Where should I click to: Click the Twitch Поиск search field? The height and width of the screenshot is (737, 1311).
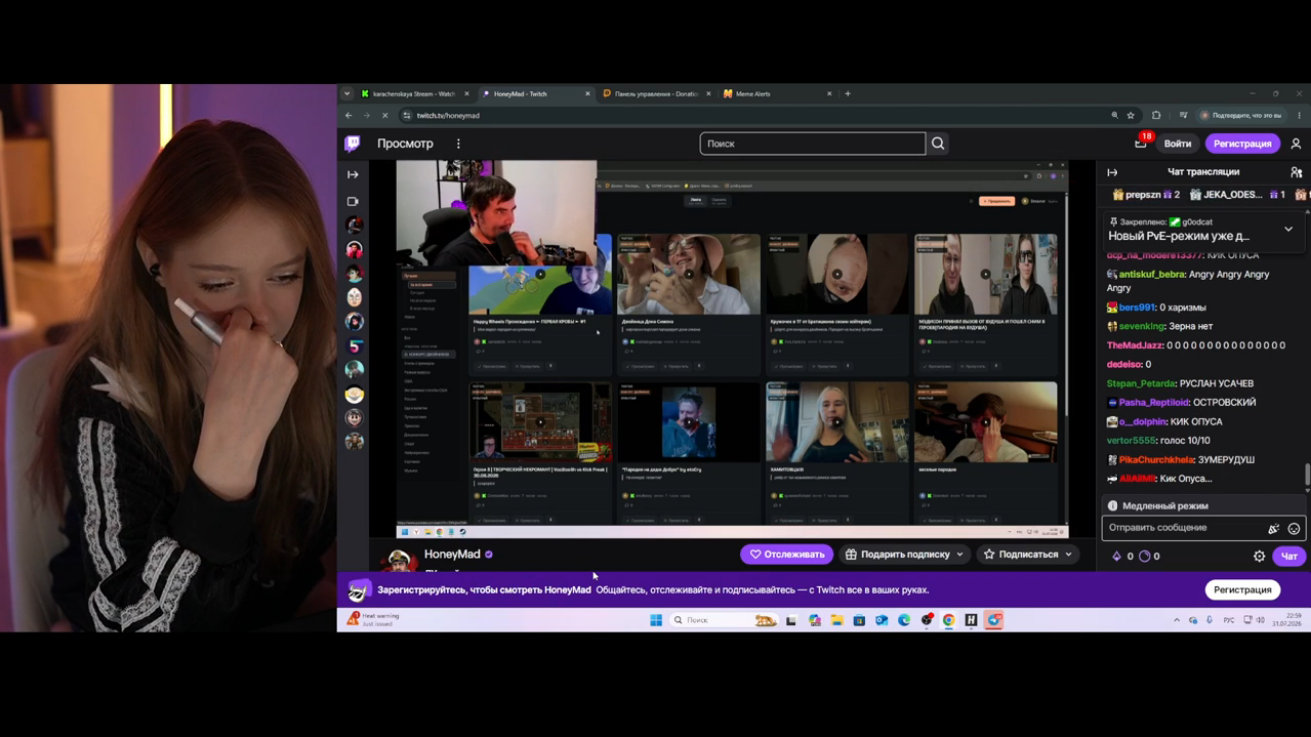click(813, 144)
